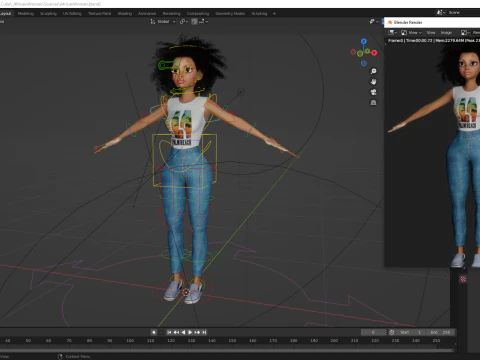This screenshot has height=360, width=480.
Task: Click the head rig control circle near the eye
Action: click(162, 65)
